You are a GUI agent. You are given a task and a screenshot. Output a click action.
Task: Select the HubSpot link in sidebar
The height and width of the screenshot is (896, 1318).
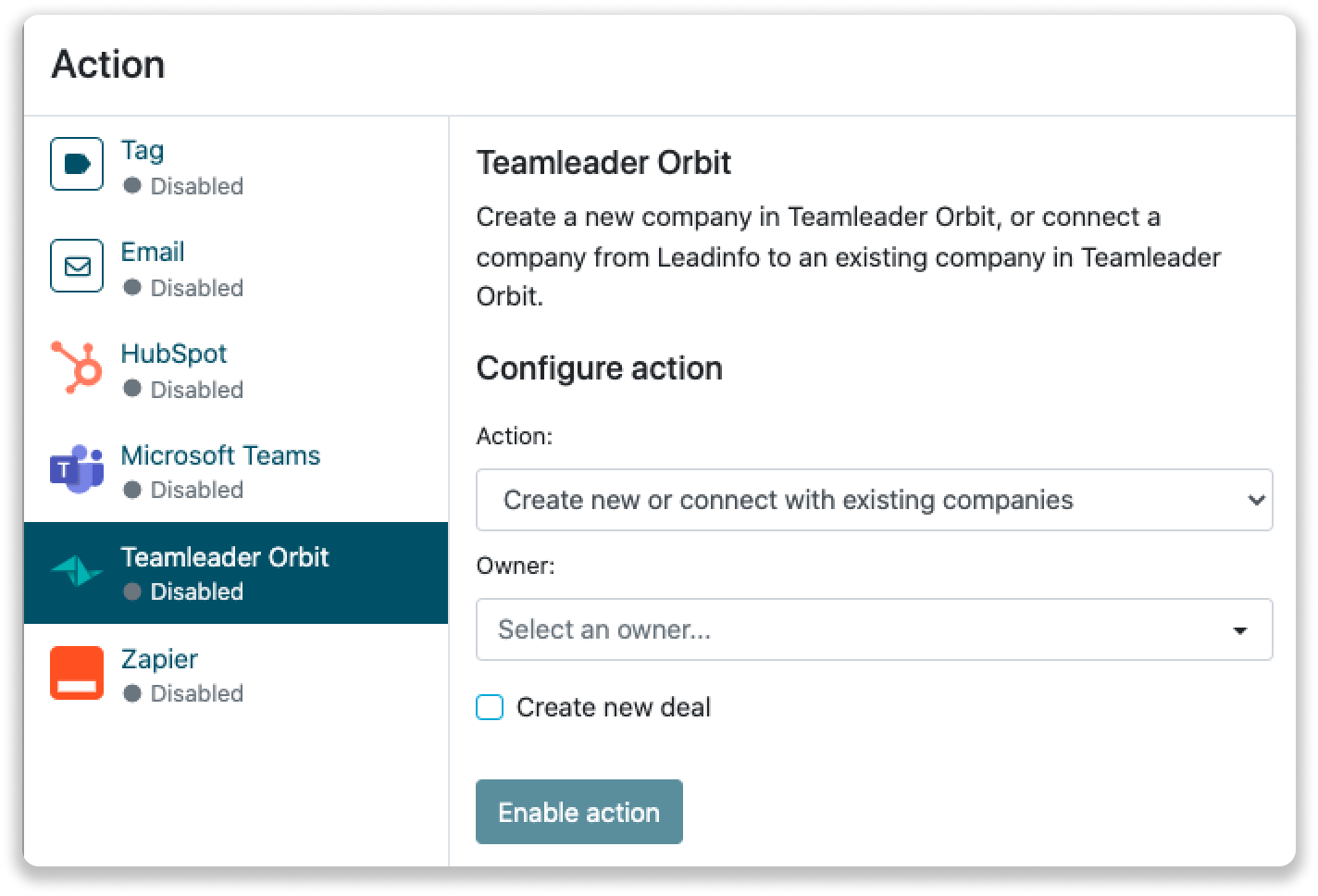(174, 353)
